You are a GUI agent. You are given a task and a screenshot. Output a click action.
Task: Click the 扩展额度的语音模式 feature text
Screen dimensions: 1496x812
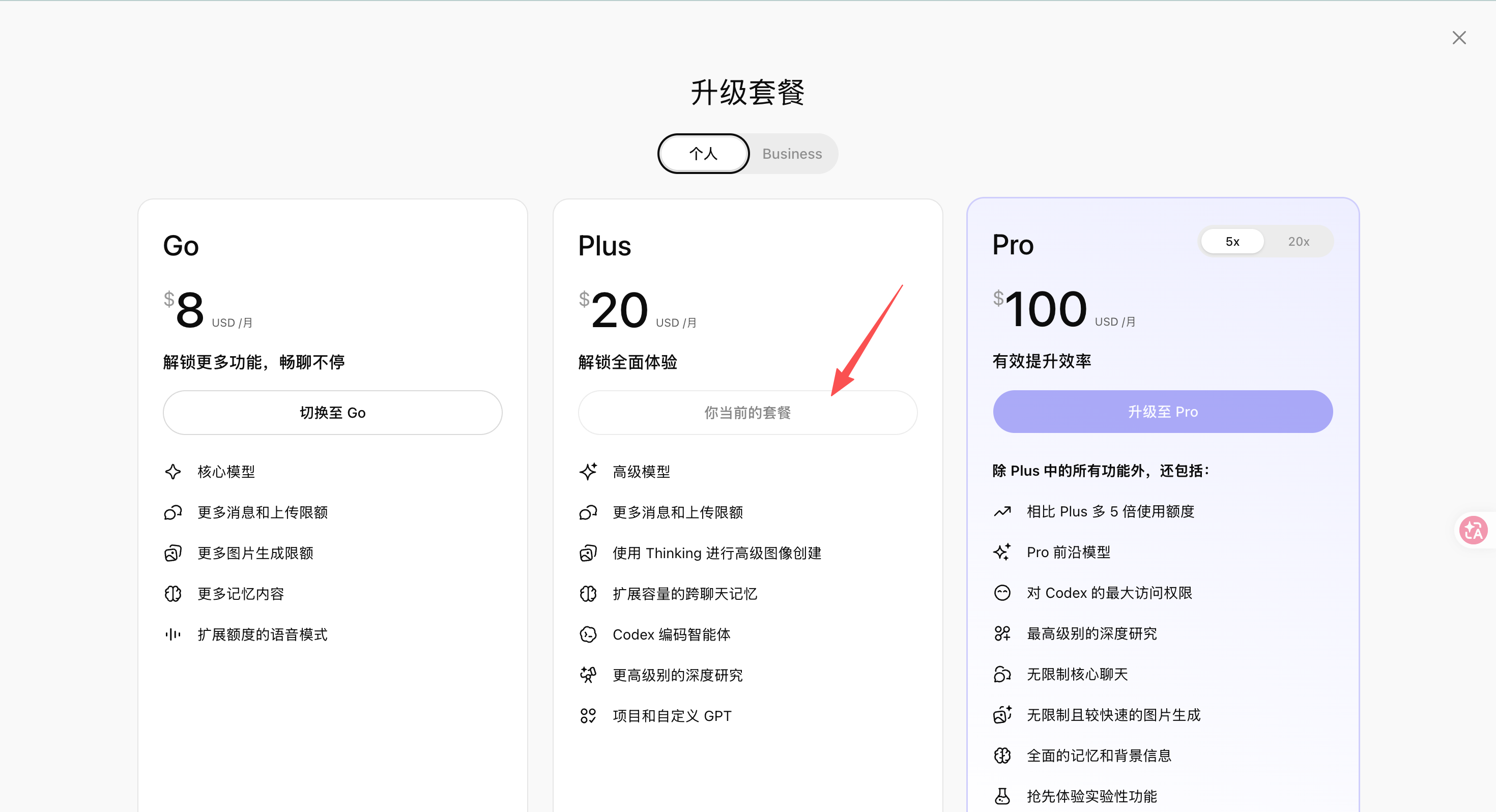263,634
